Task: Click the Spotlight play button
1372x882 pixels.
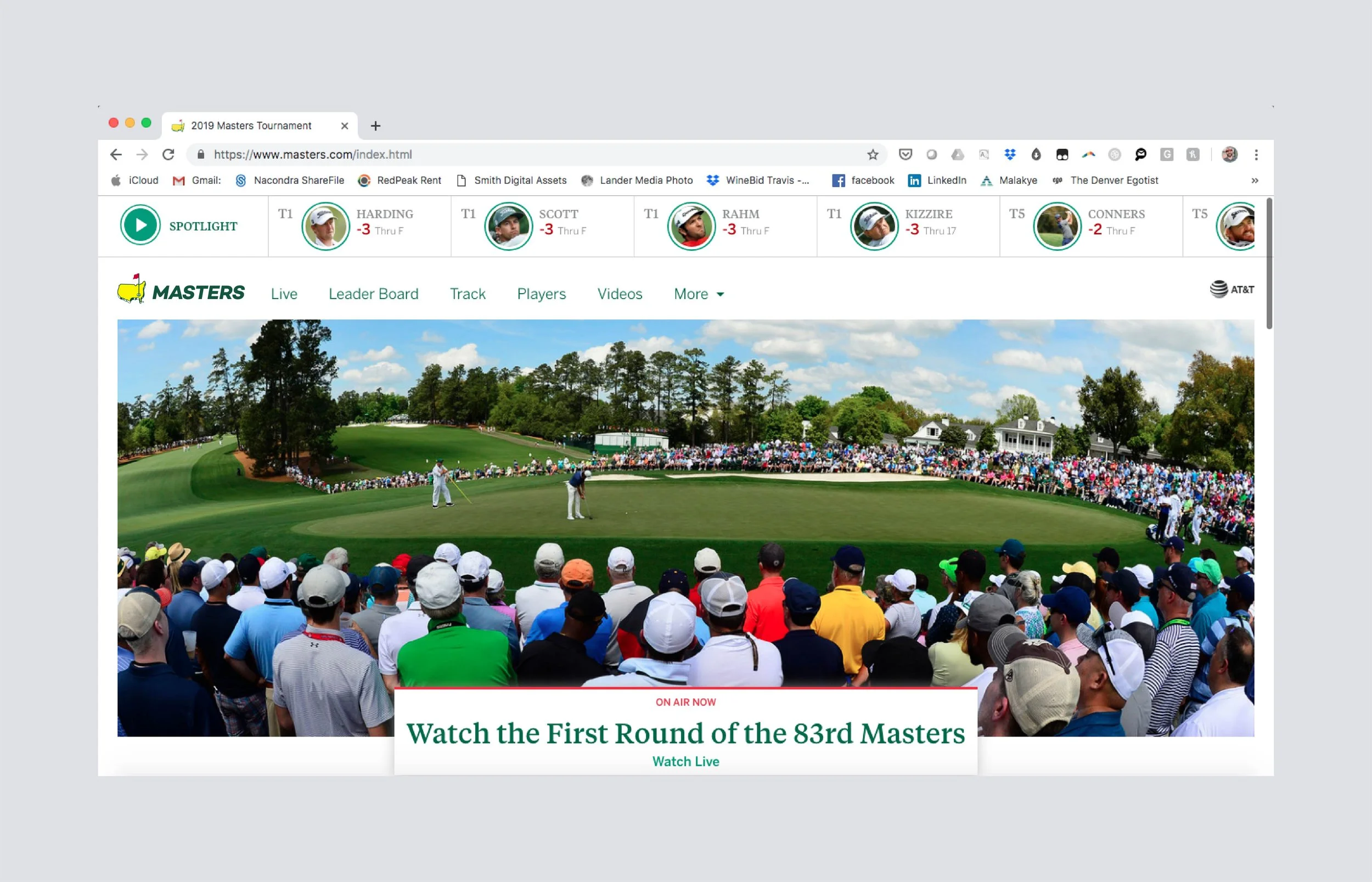Action: pyautogui.click(x=140, y=225)
